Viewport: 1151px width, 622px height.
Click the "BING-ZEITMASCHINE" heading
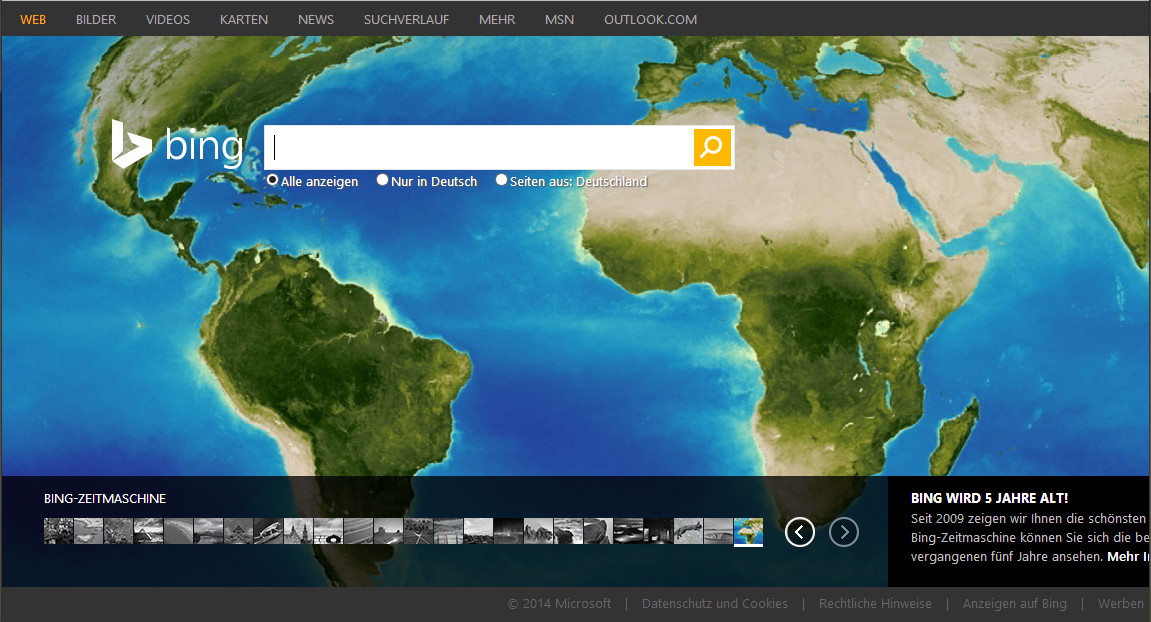[x=105, y=499]
